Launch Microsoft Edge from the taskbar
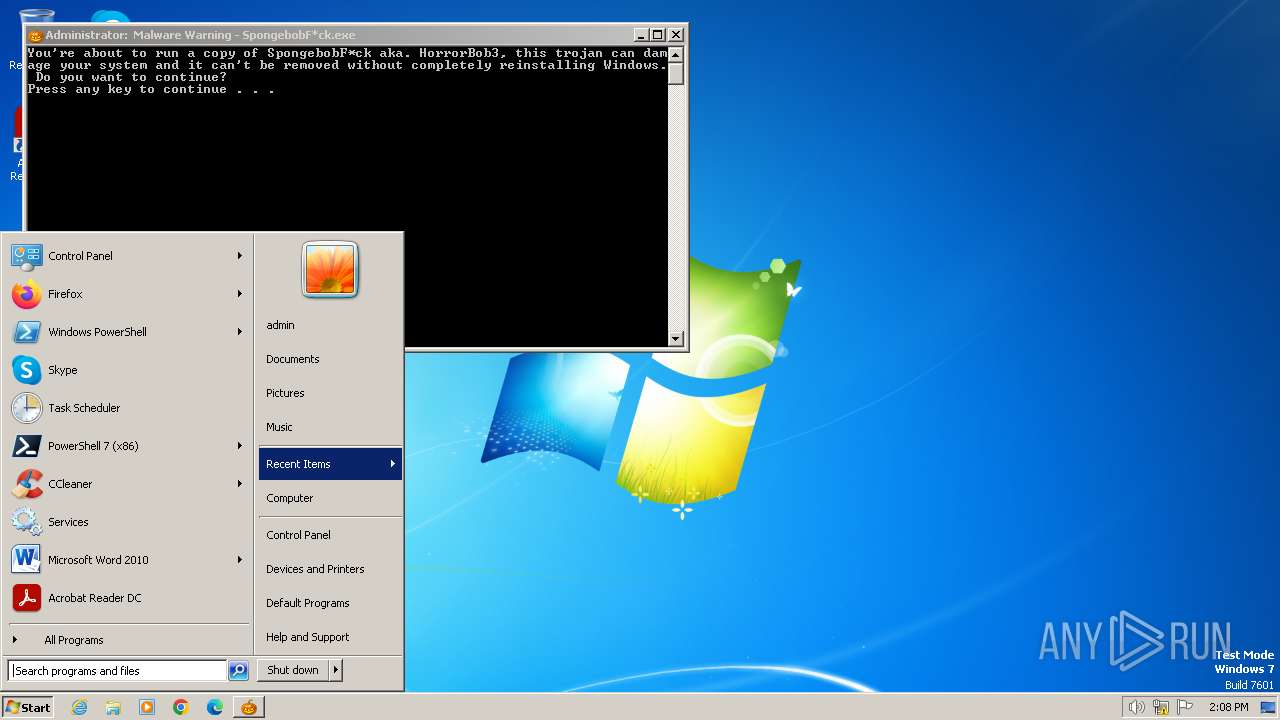 pos(215,707)
